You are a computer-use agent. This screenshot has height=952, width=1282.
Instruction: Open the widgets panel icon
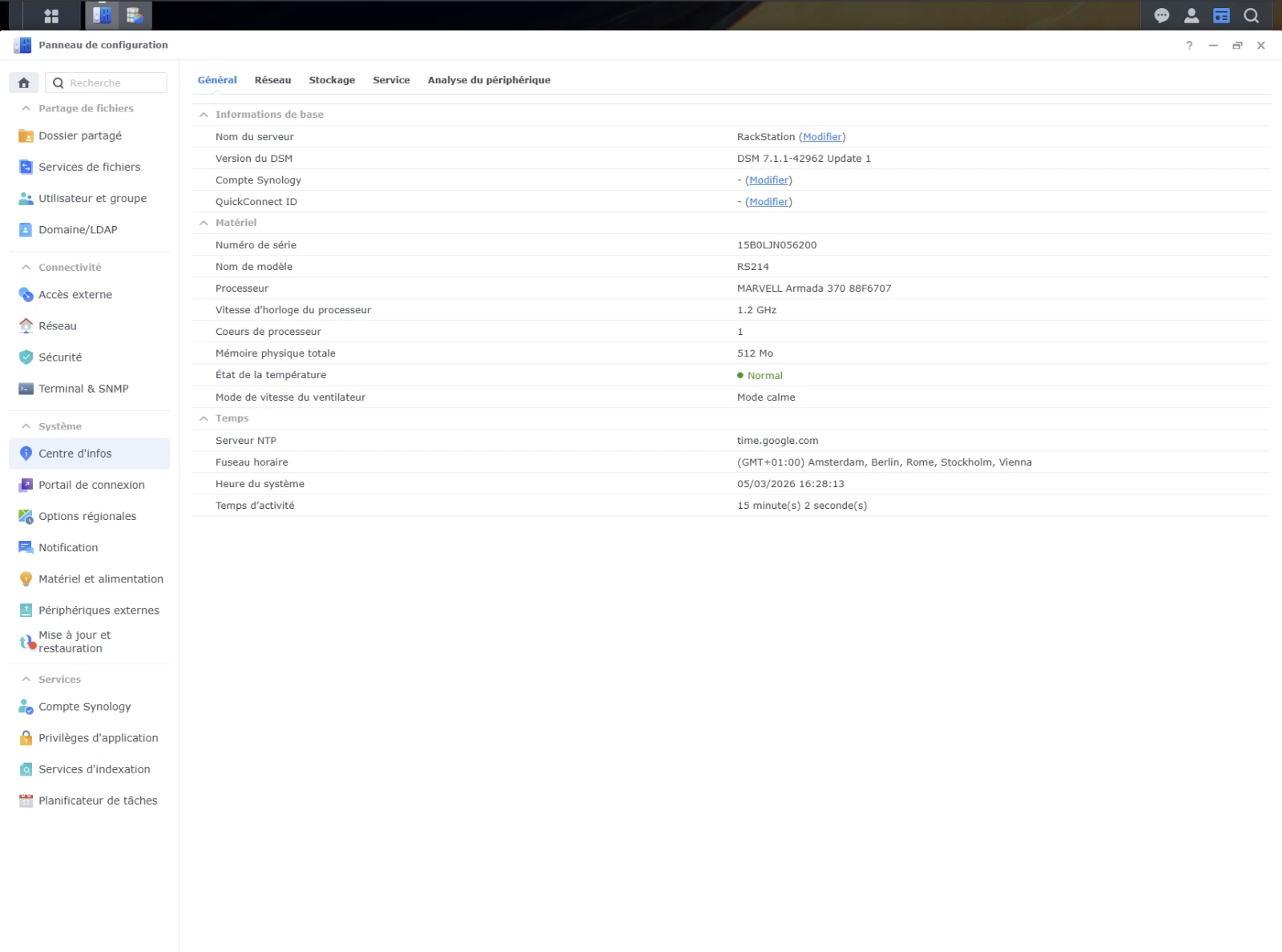tap(1221, 15)
